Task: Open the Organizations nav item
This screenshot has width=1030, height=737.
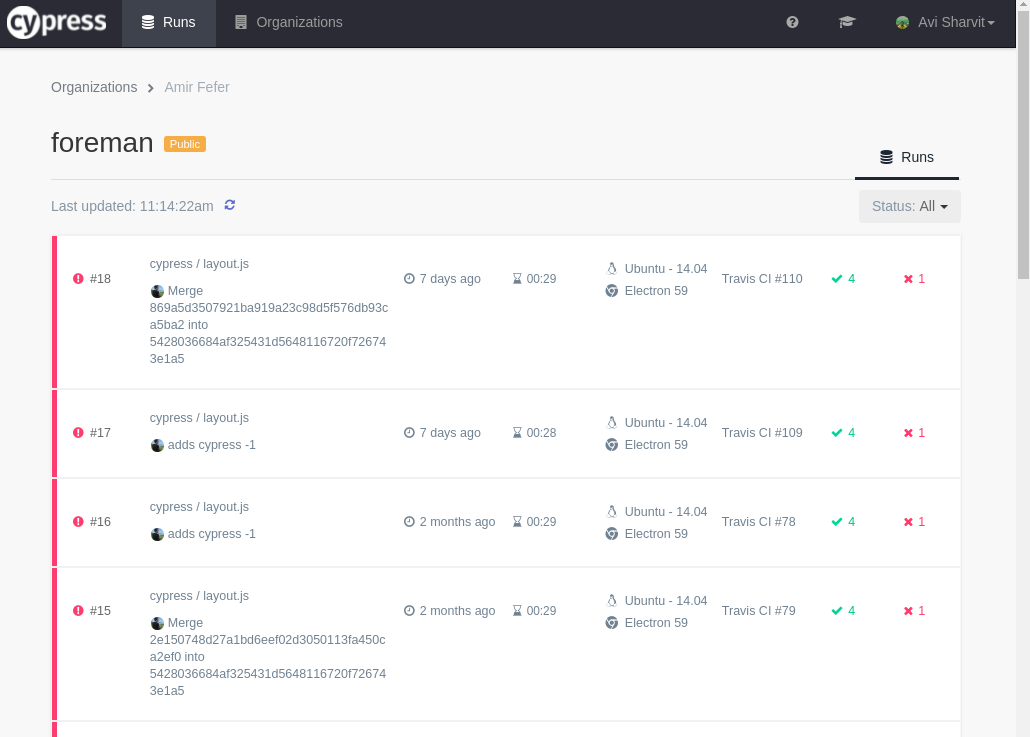Action: point(288,23)
